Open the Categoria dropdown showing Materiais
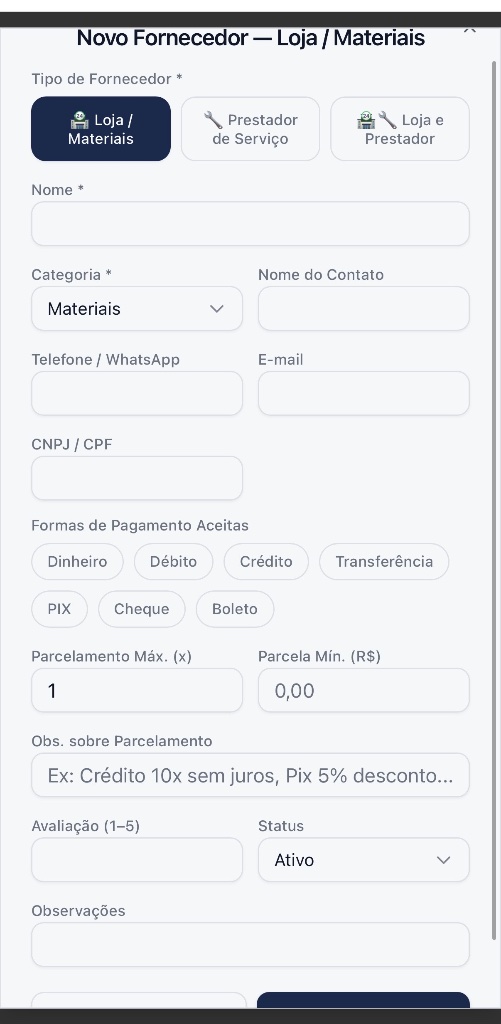The width and height of the screenshot is (501, 1024). click(137, 308)
